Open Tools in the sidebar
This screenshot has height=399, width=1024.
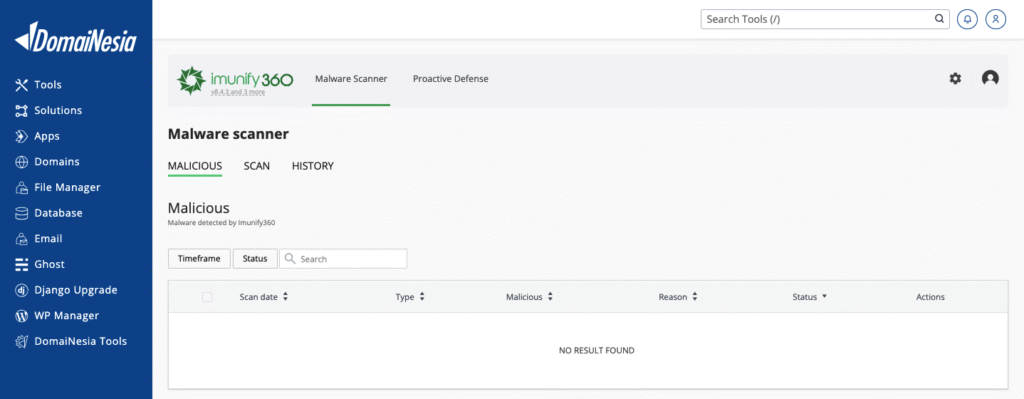point(48,85)
